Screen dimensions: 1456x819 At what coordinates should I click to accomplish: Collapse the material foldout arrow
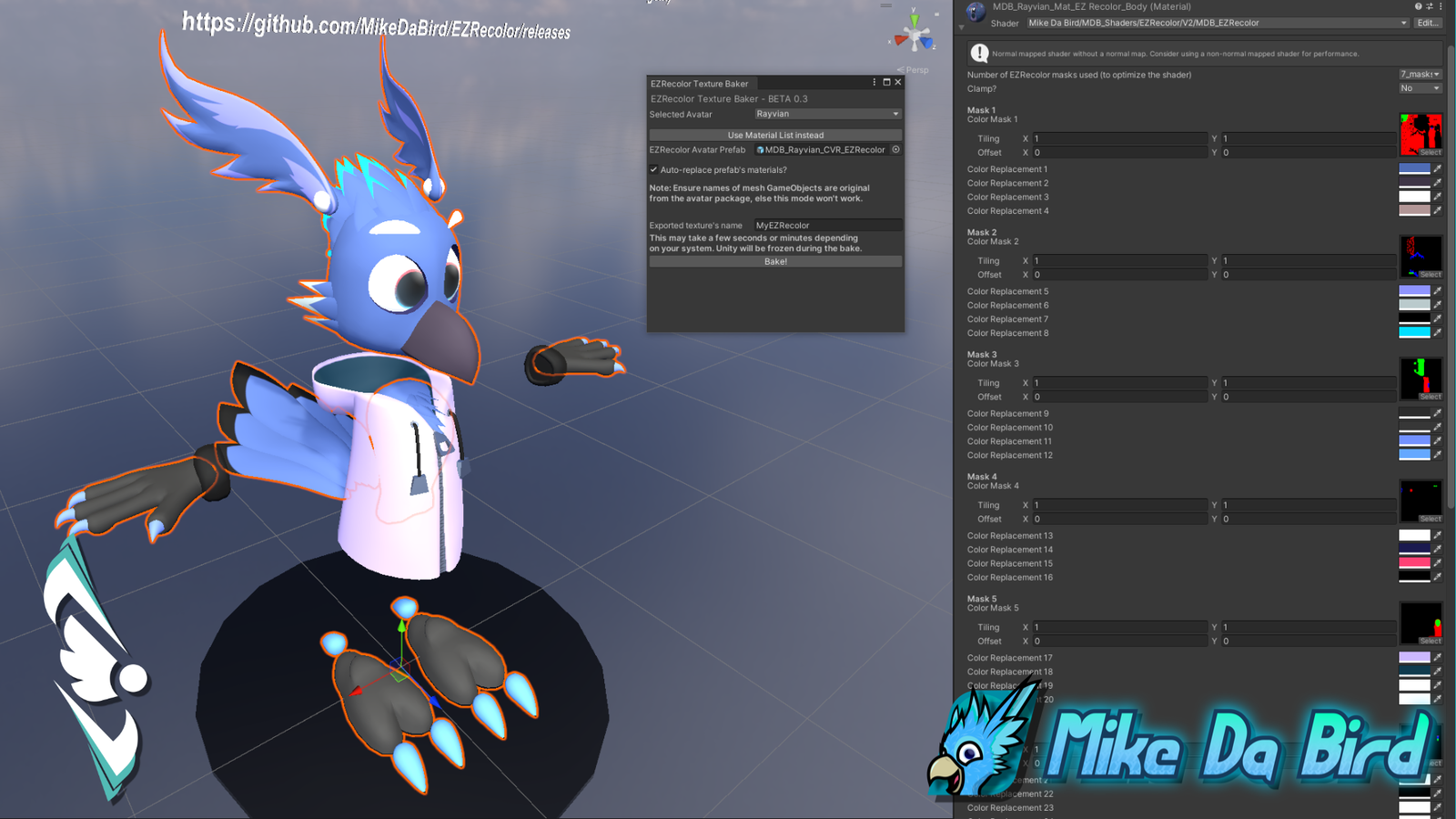(x=961, y=27)
